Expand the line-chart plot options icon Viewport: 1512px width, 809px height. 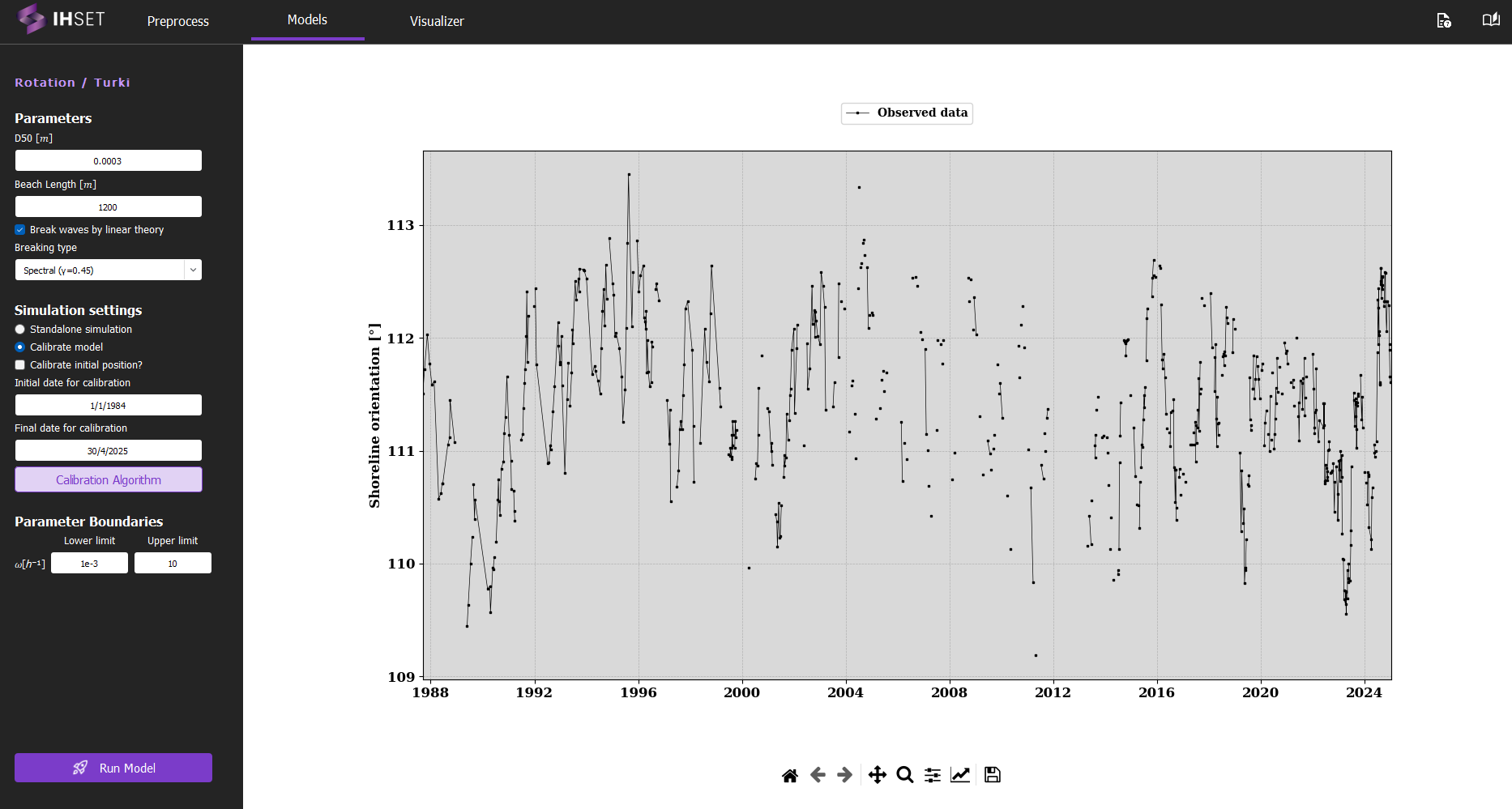[x=959, y=775]
